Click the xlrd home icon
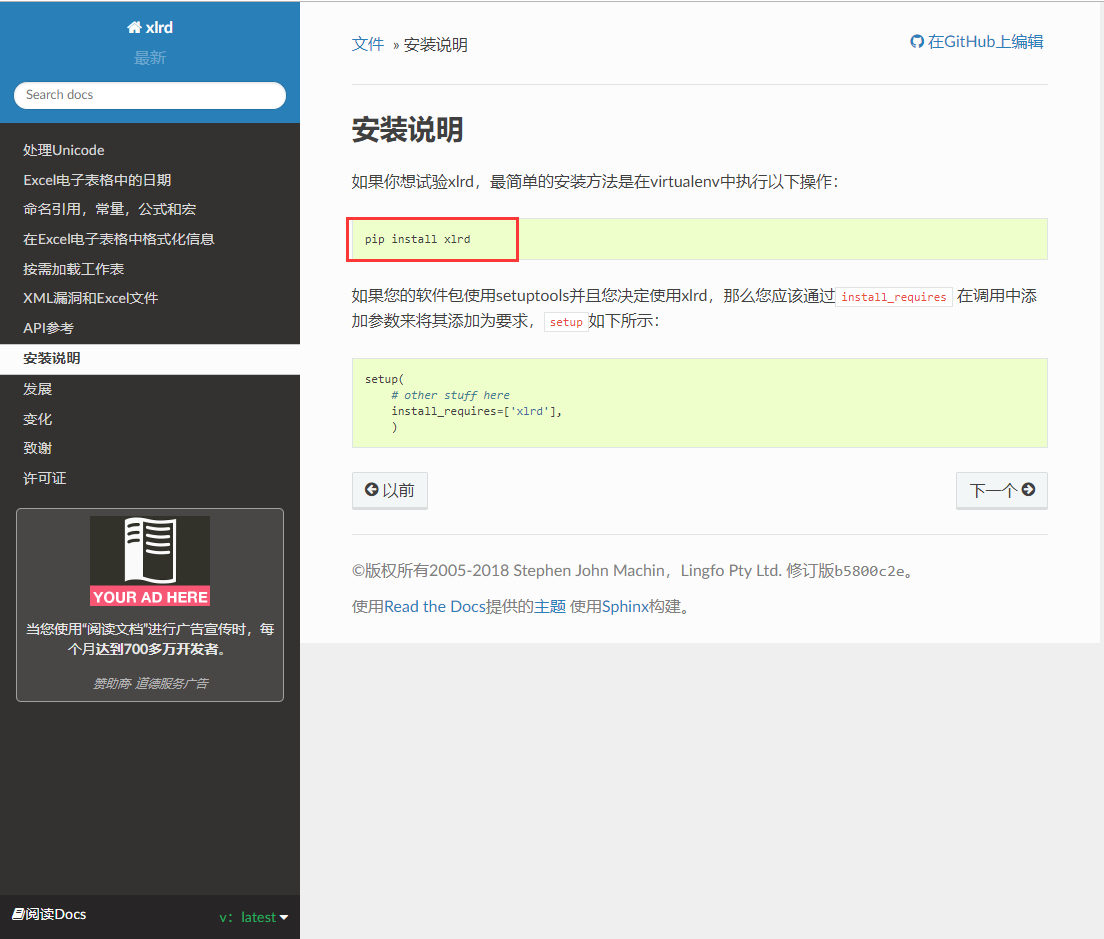 pyautogui.click(x=134, y=27)
